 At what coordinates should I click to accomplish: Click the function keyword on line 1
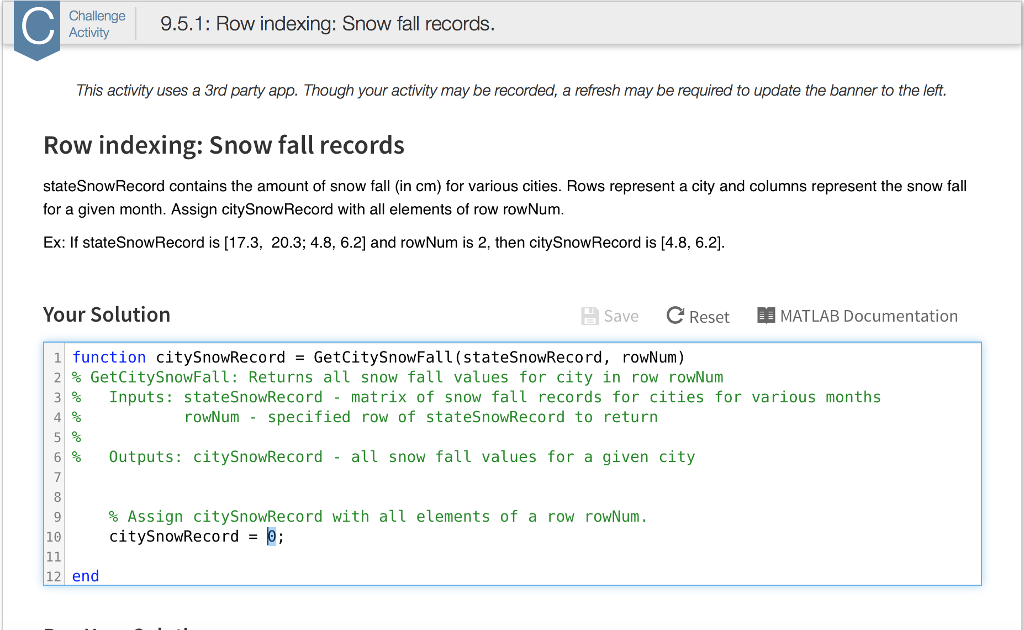pyautogui.click(x=109, y=357)
